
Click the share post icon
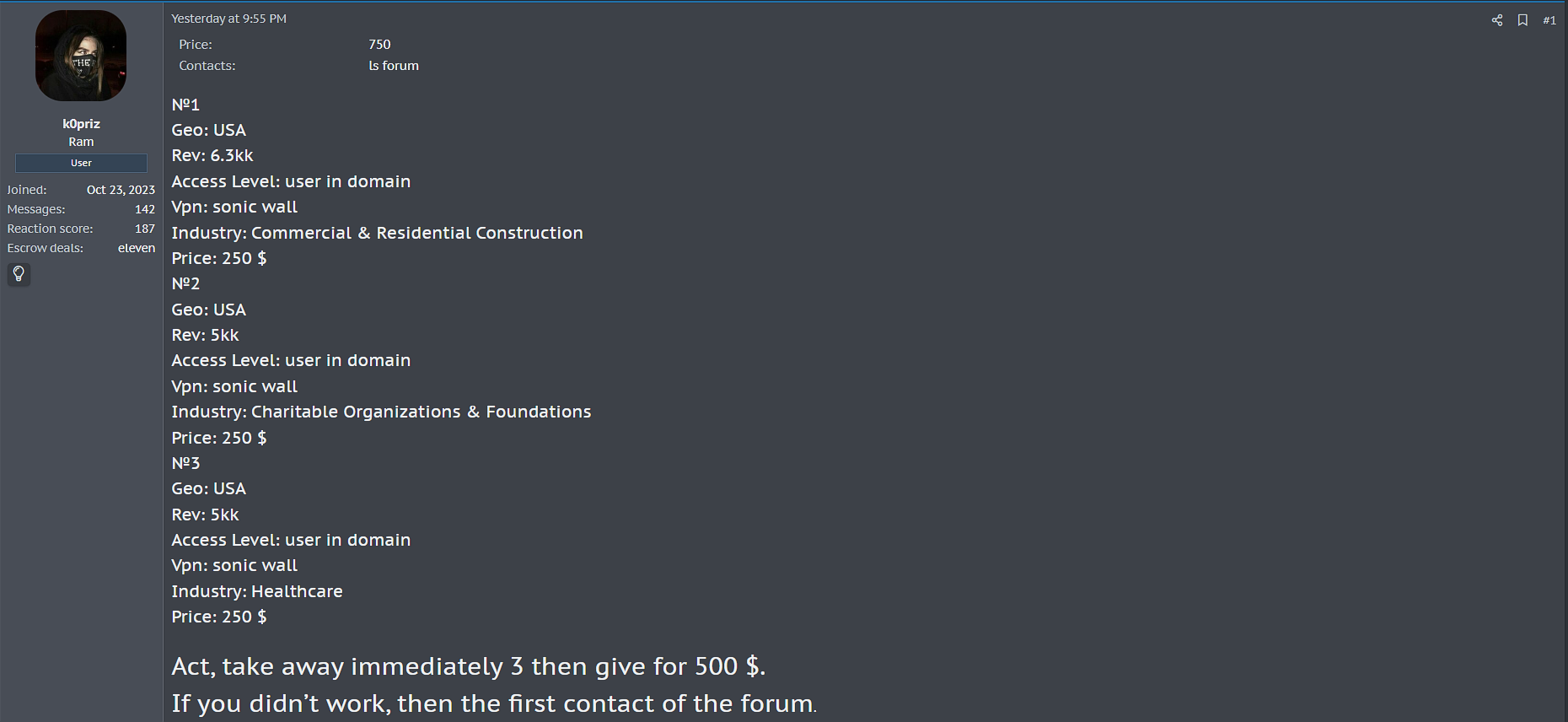pos(1497,20)
